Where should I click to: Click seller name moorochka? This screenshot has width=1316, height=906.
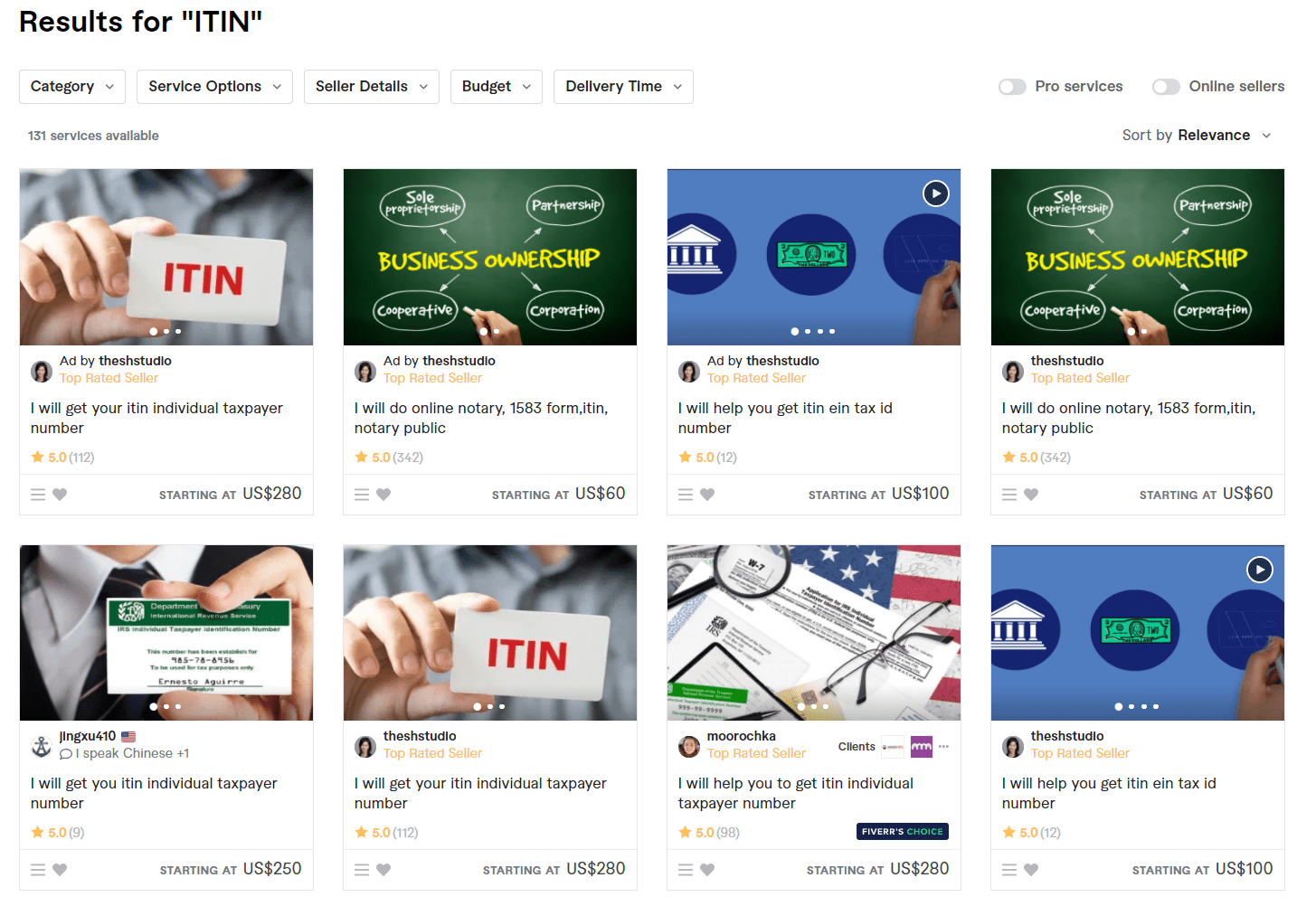[742, 736]
